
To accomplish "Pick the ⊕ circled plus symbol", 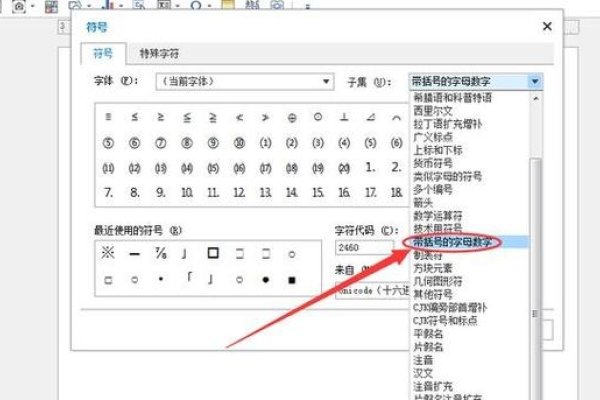I will pyautogui.click(x=292, y=118).
